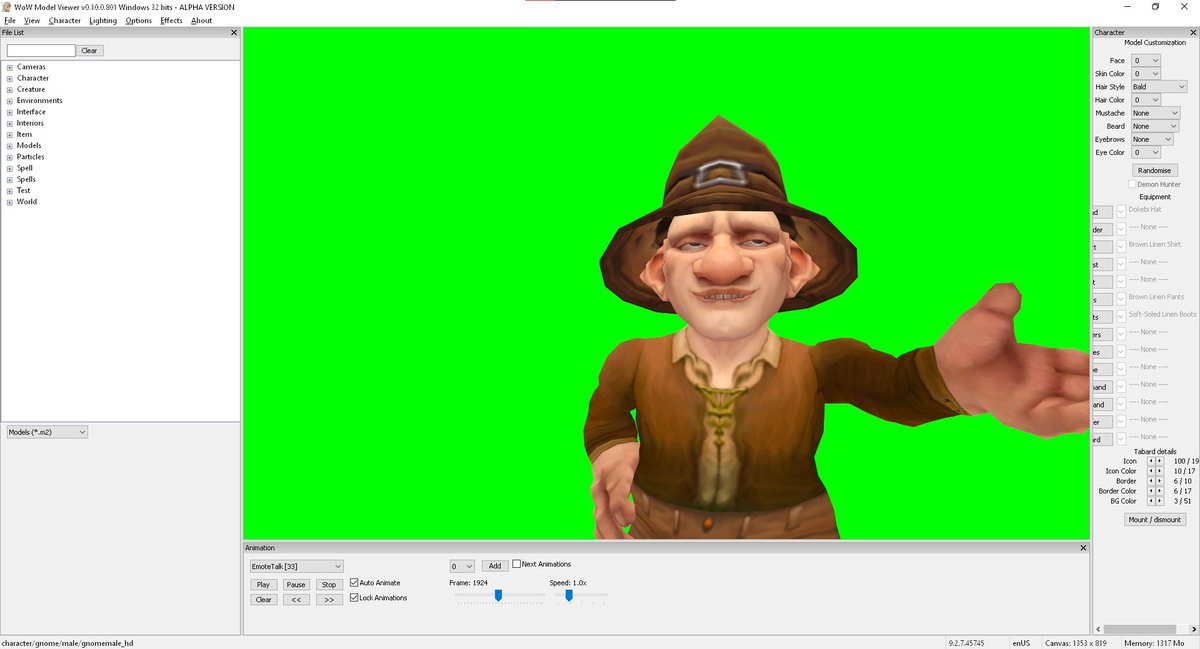The width and height of the screenshot is (1200, 649).
Task: Close the Animation panel
Action: [x=1083, y=548]
